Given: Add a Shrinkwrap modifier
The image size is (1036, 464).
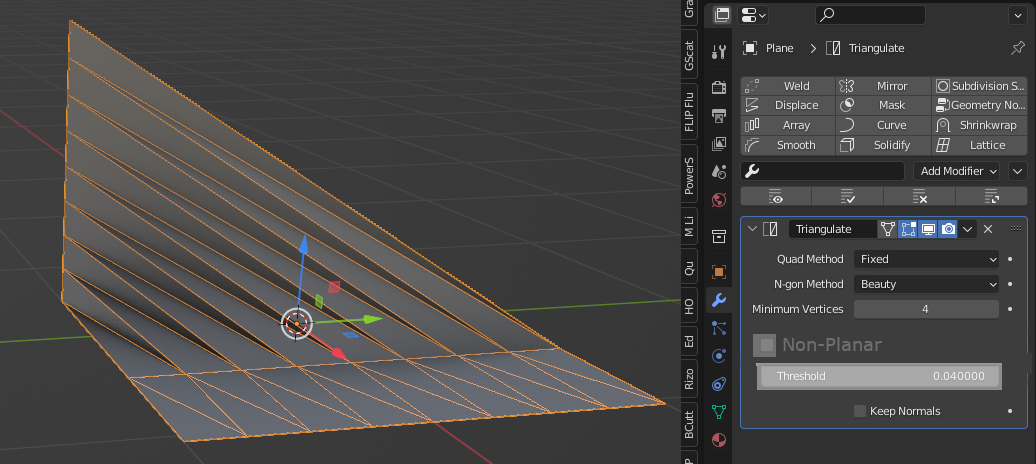Looking at the screenshot, I should 980,125.
